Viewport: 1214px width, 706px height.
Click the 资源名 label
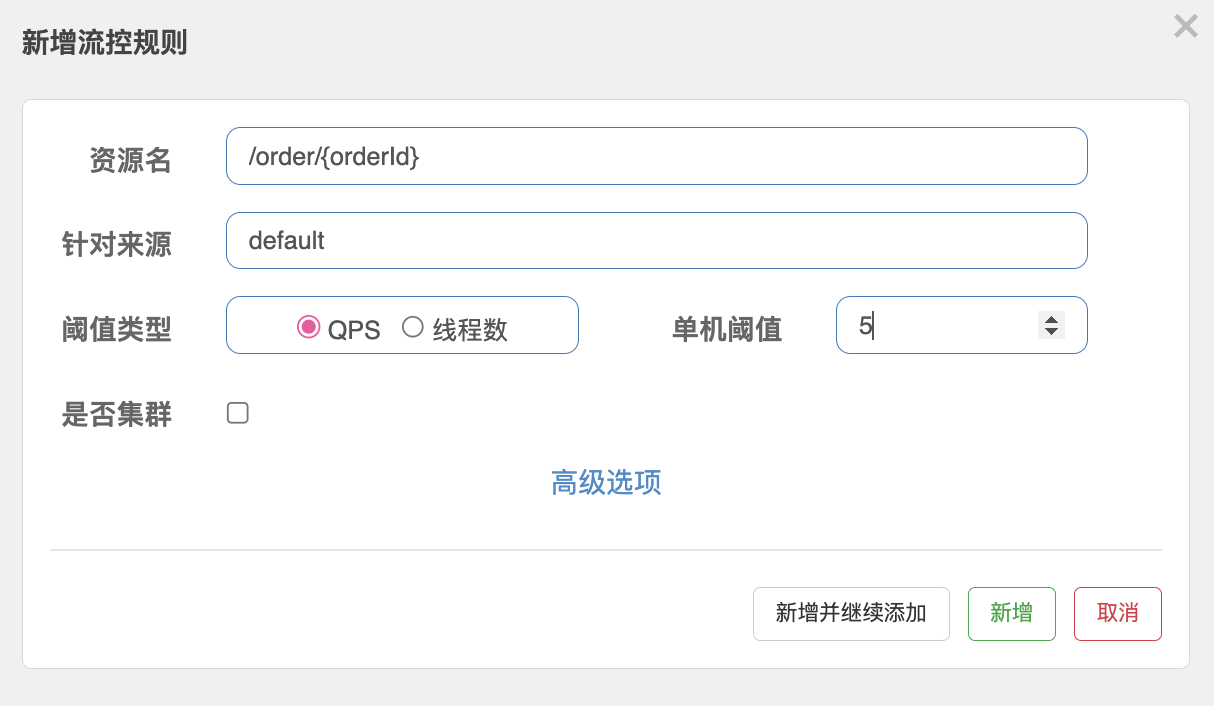click(x=130, y=160)
